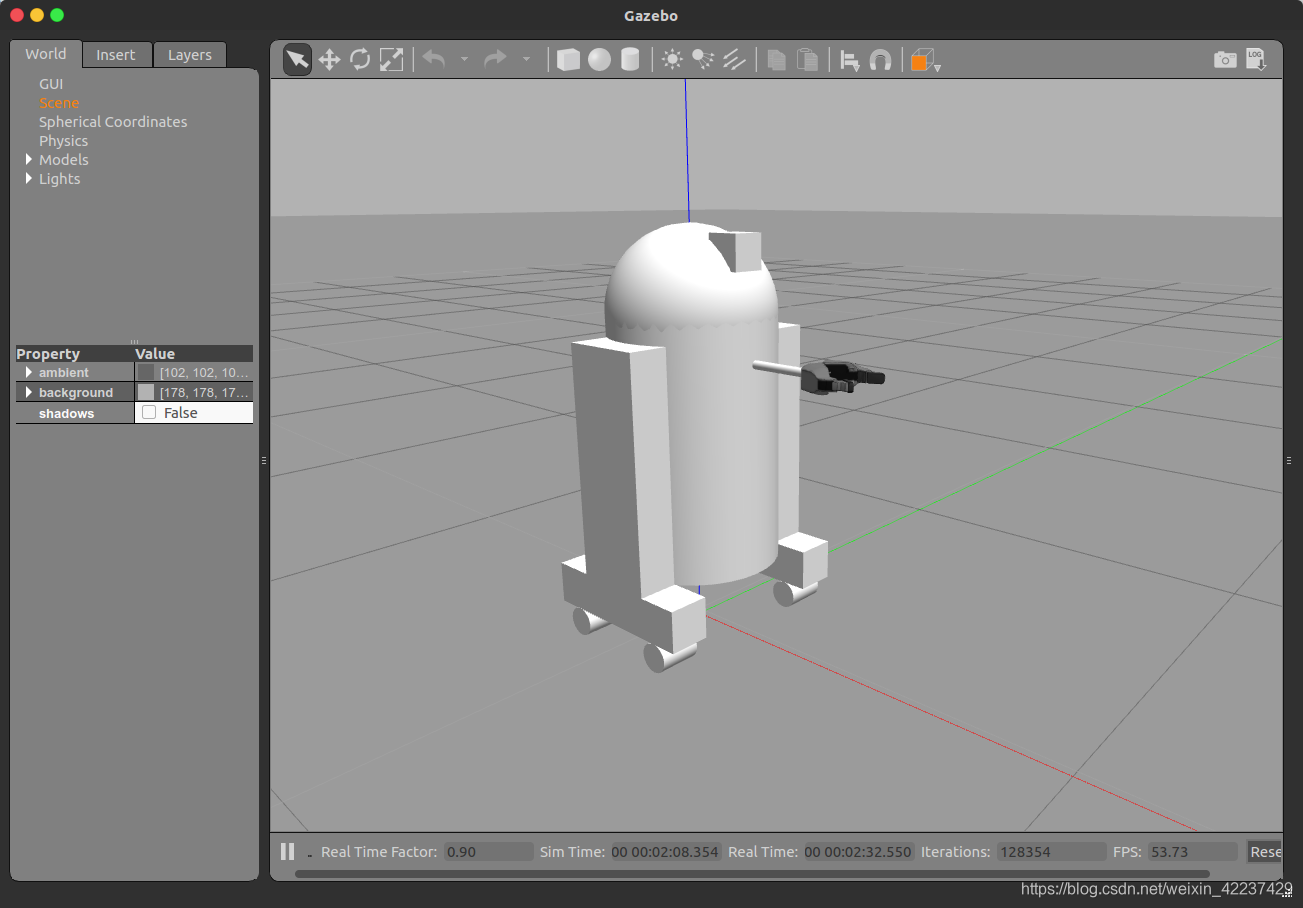Screen dimensions: 1303x908
Task: Click the right panel splitter handle
Action: [x=1288, y=460]
